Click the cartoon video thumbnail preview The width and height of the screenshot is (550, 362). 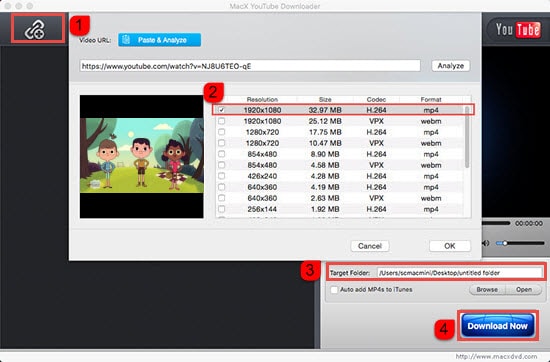click(142, 156)
